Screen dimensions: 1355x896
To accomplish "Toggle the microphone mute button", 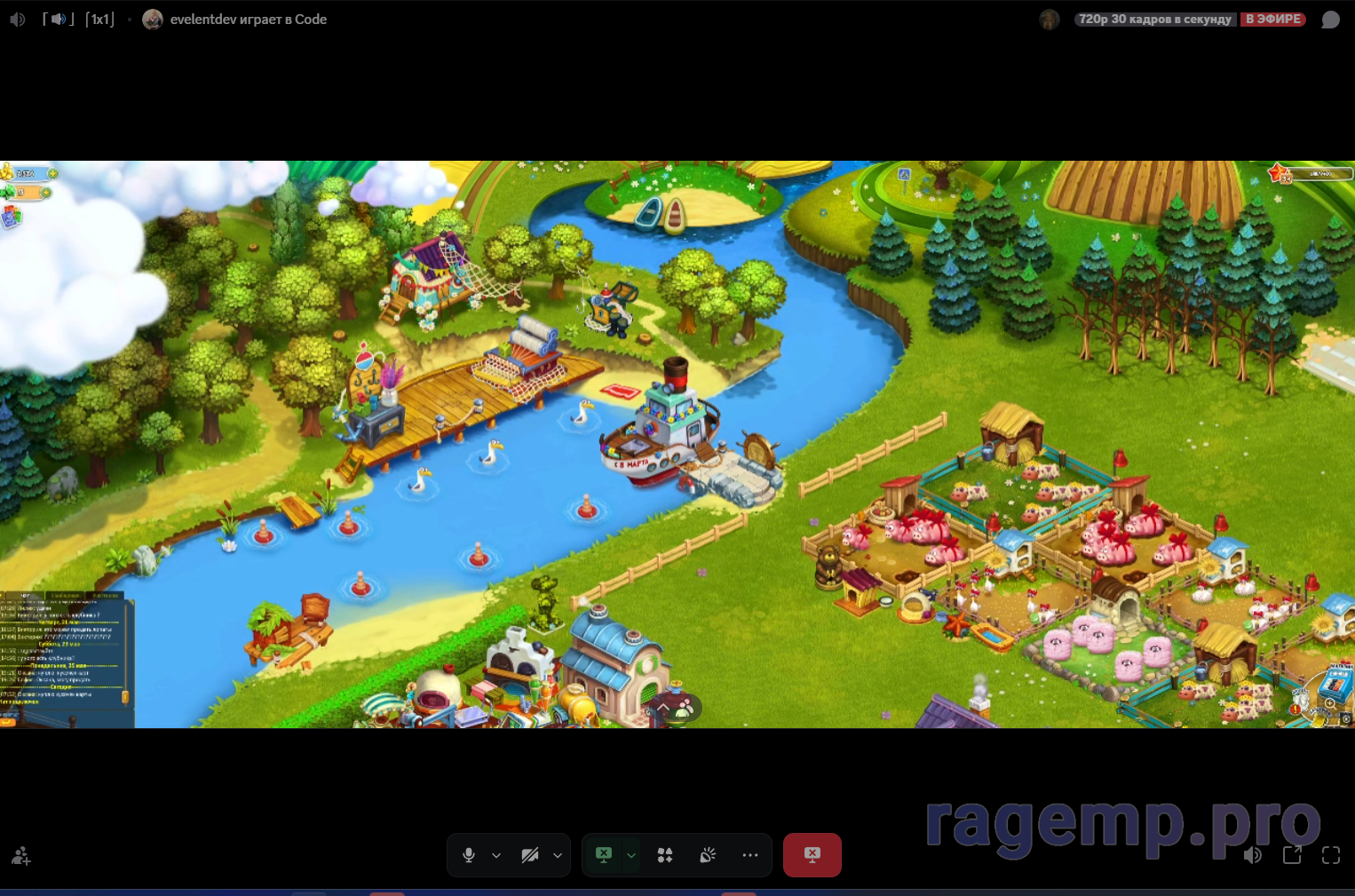I will click(x=469, y=855).
